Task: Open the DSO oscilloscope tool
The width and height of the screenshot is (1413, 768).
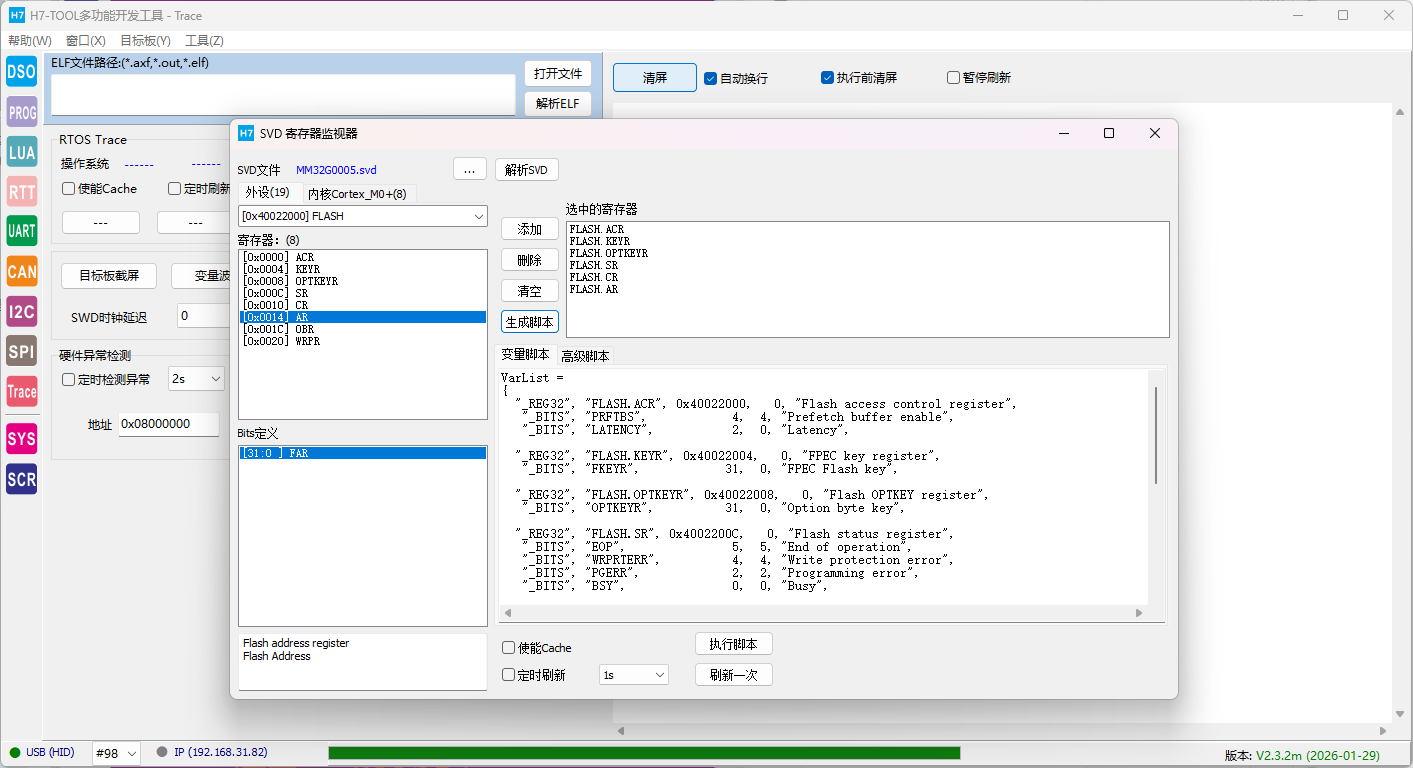Action: click(x=21, y=72)
